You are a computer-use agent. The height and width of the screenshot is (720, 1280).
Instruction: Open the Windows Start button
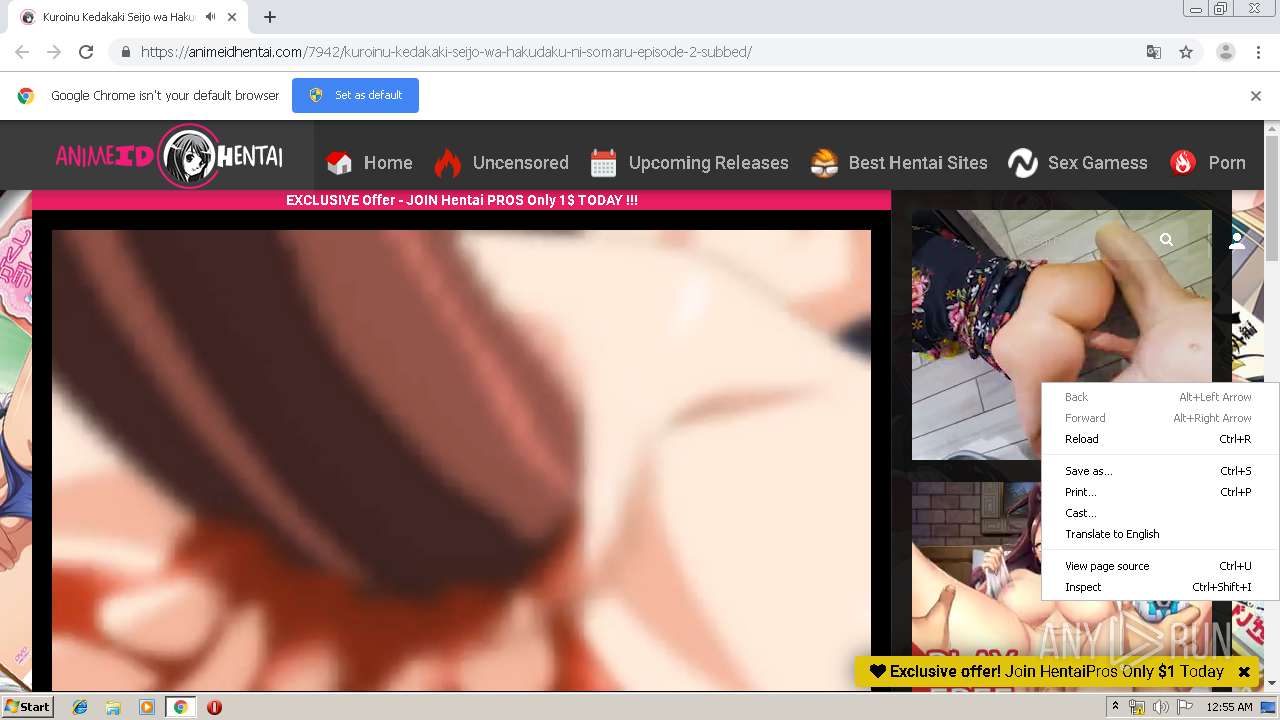(27, 706)
